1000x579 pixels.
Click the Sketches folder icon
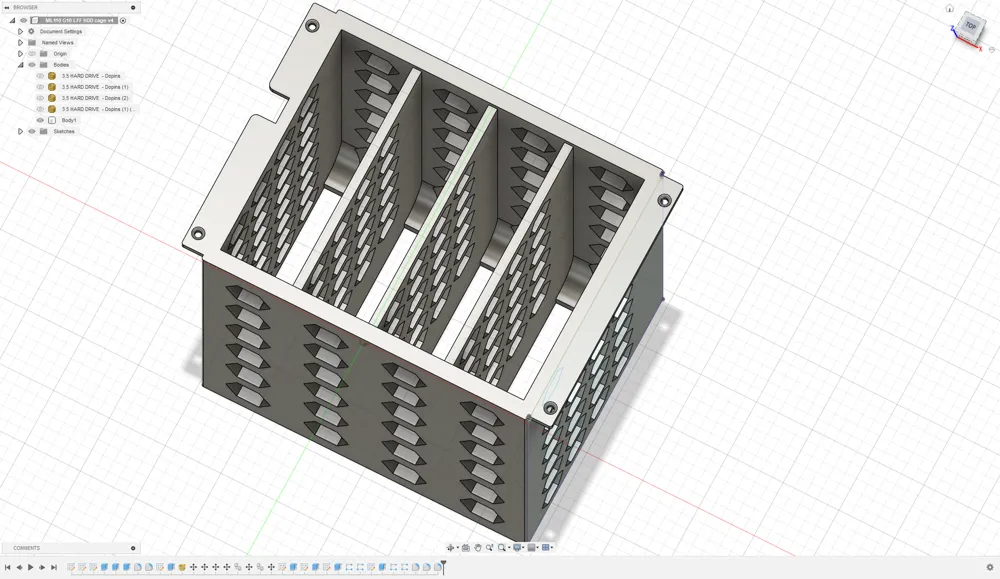pos(43,131)
